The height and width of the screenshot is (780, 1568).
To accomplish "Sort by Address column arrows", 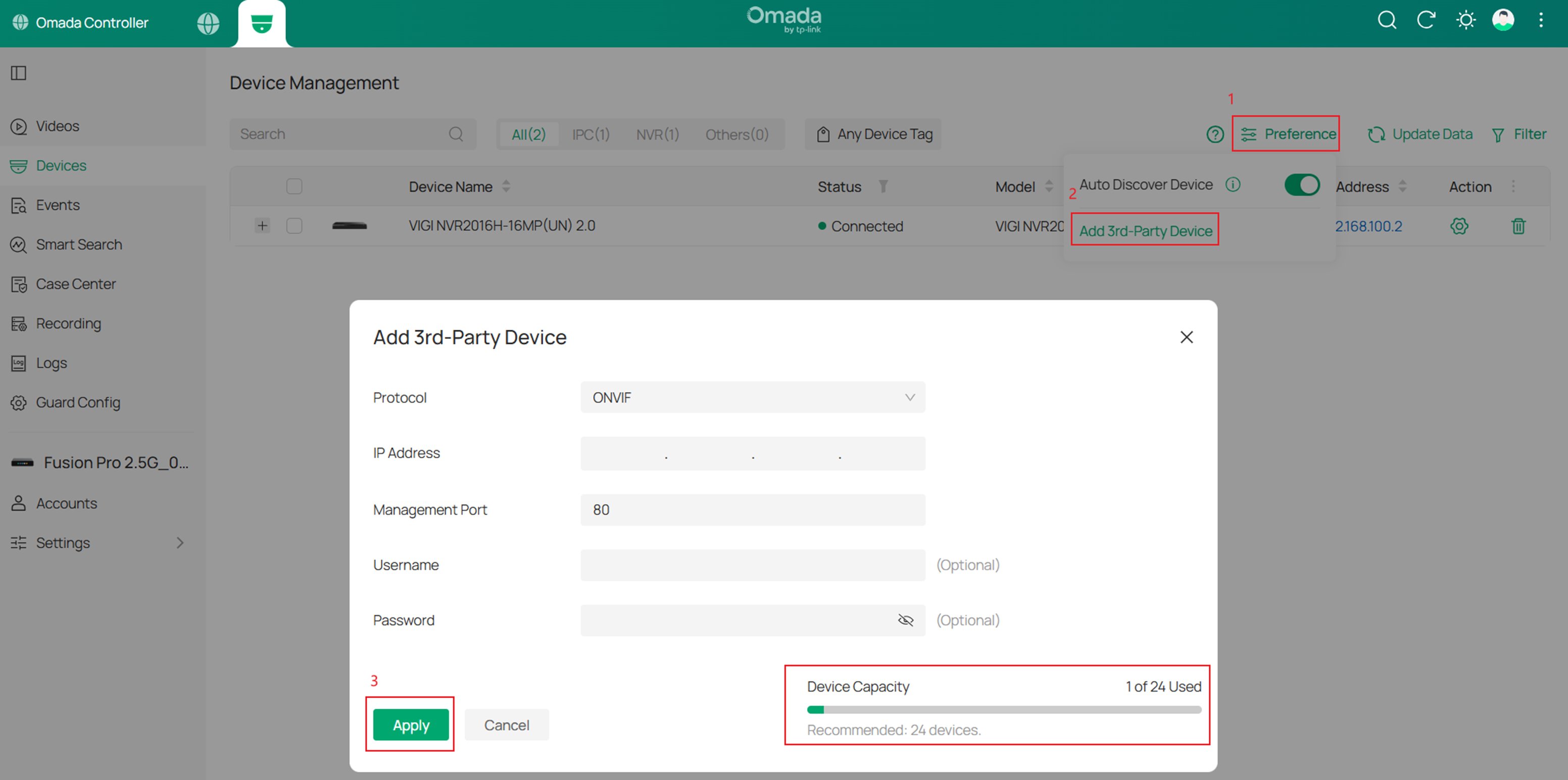I will 1402,186.
